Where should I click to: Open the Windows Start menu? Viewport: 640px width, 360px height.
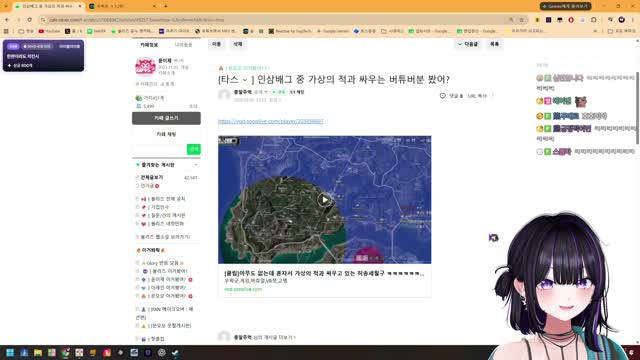pos(10,353)
